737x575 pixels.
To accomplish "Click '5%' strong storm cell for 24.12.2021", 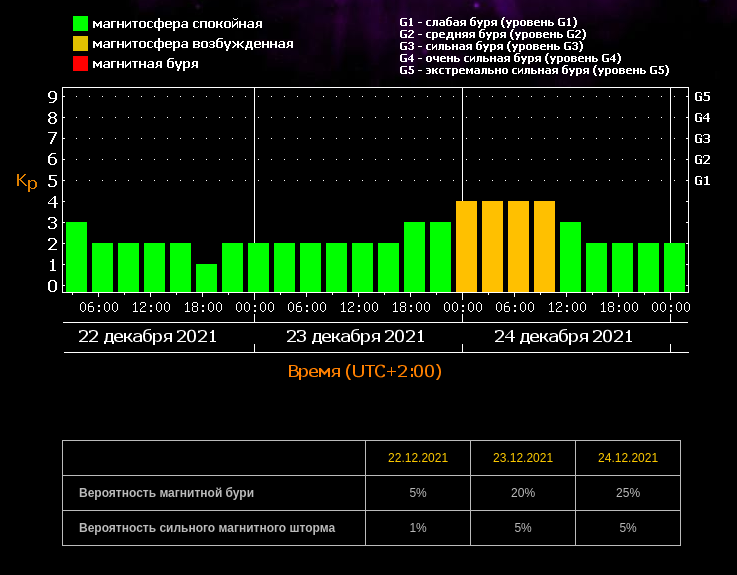I will pyautogui.click(x=628, y=528).
